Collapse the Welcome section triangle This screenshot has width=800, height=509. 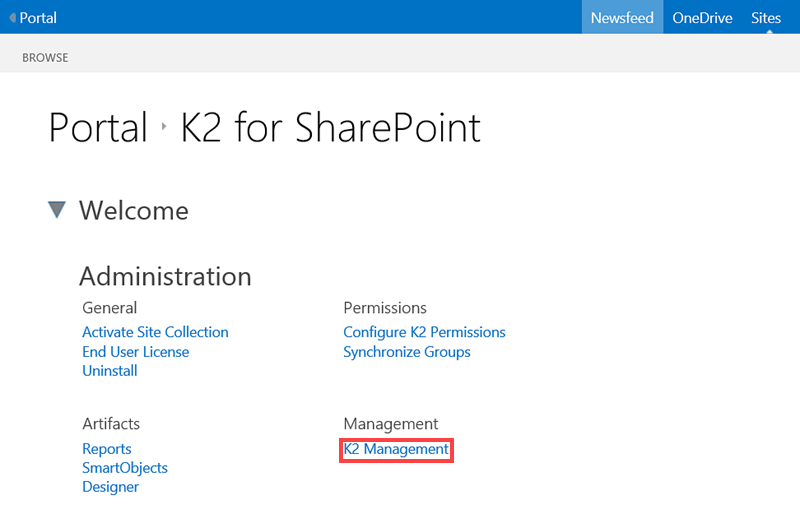click(x=57, y=209)
